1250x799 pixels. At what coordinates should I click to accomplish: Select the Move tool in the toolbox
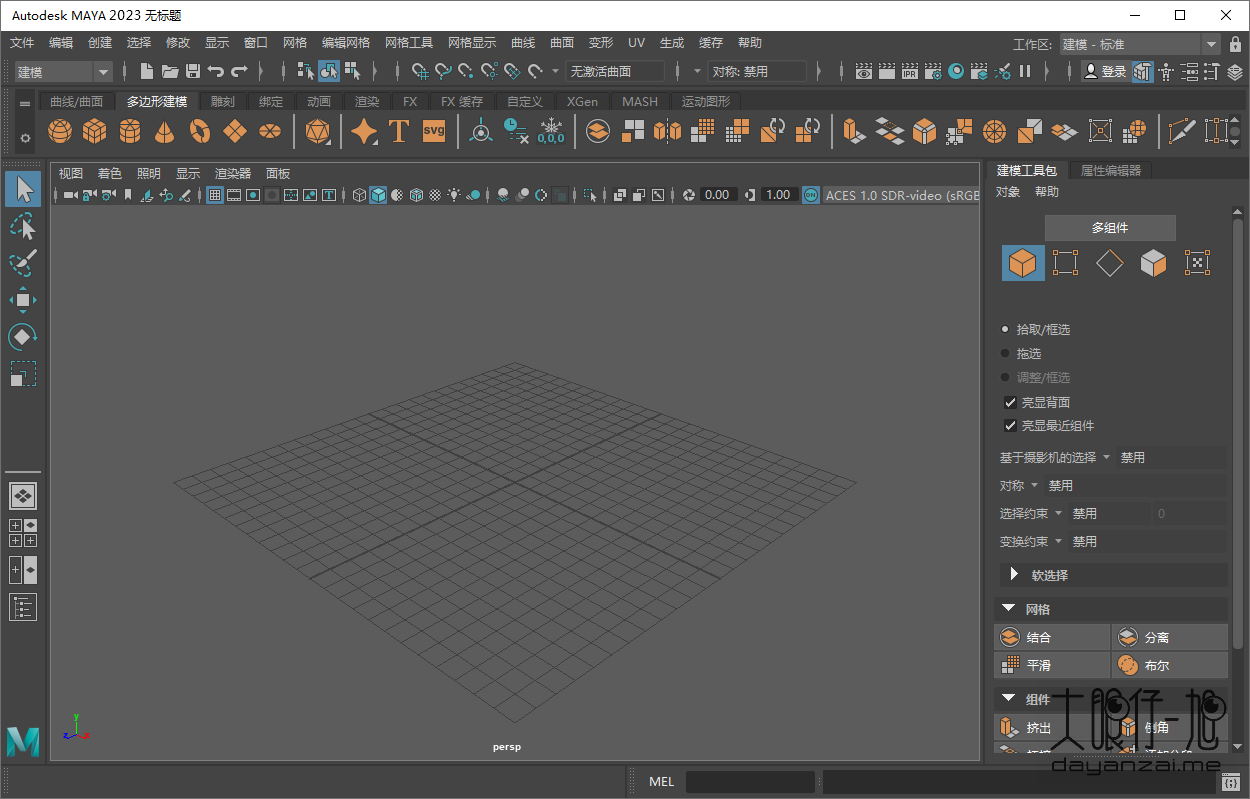pos(23,300)
